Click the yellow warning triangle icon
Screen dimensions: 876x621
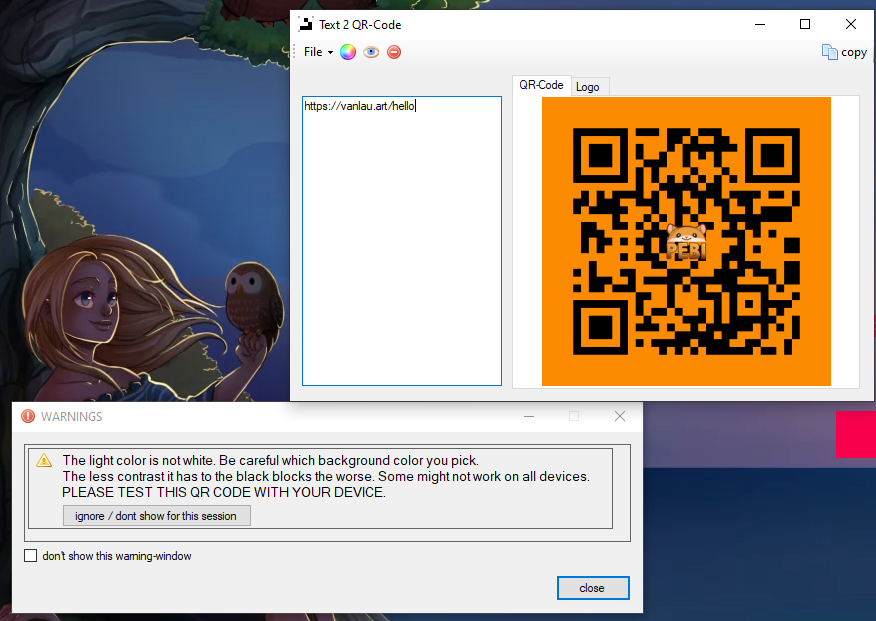pyautogui.click(x=44, y=461)
